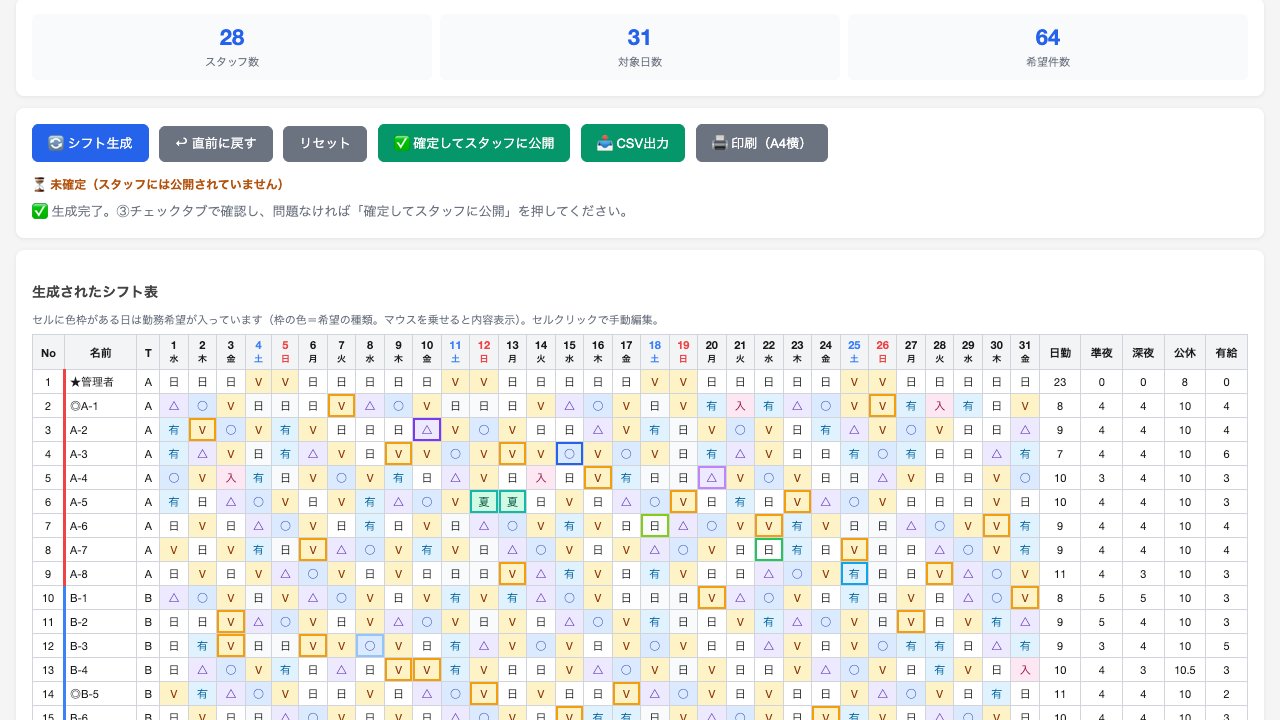
Task: Edit A-7's green-bordered 日 cell on day 22
Action: pos(768,550)
